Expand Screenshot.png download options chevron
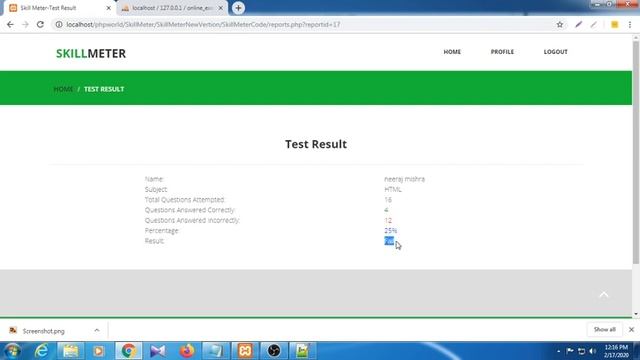 (97, 330)
